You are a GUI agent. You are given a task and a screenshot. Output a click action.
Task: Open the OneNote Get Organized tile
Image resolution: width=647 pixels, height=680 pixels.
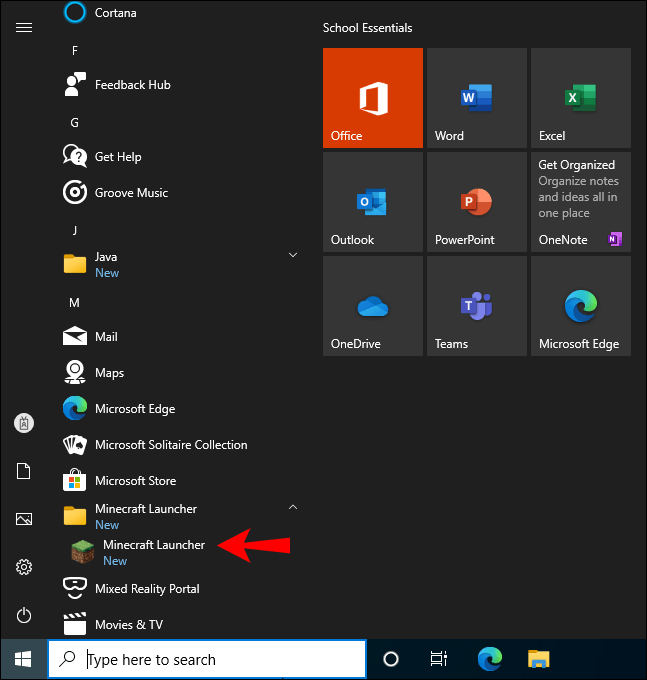pyautogui.click(x=581, y=202)
